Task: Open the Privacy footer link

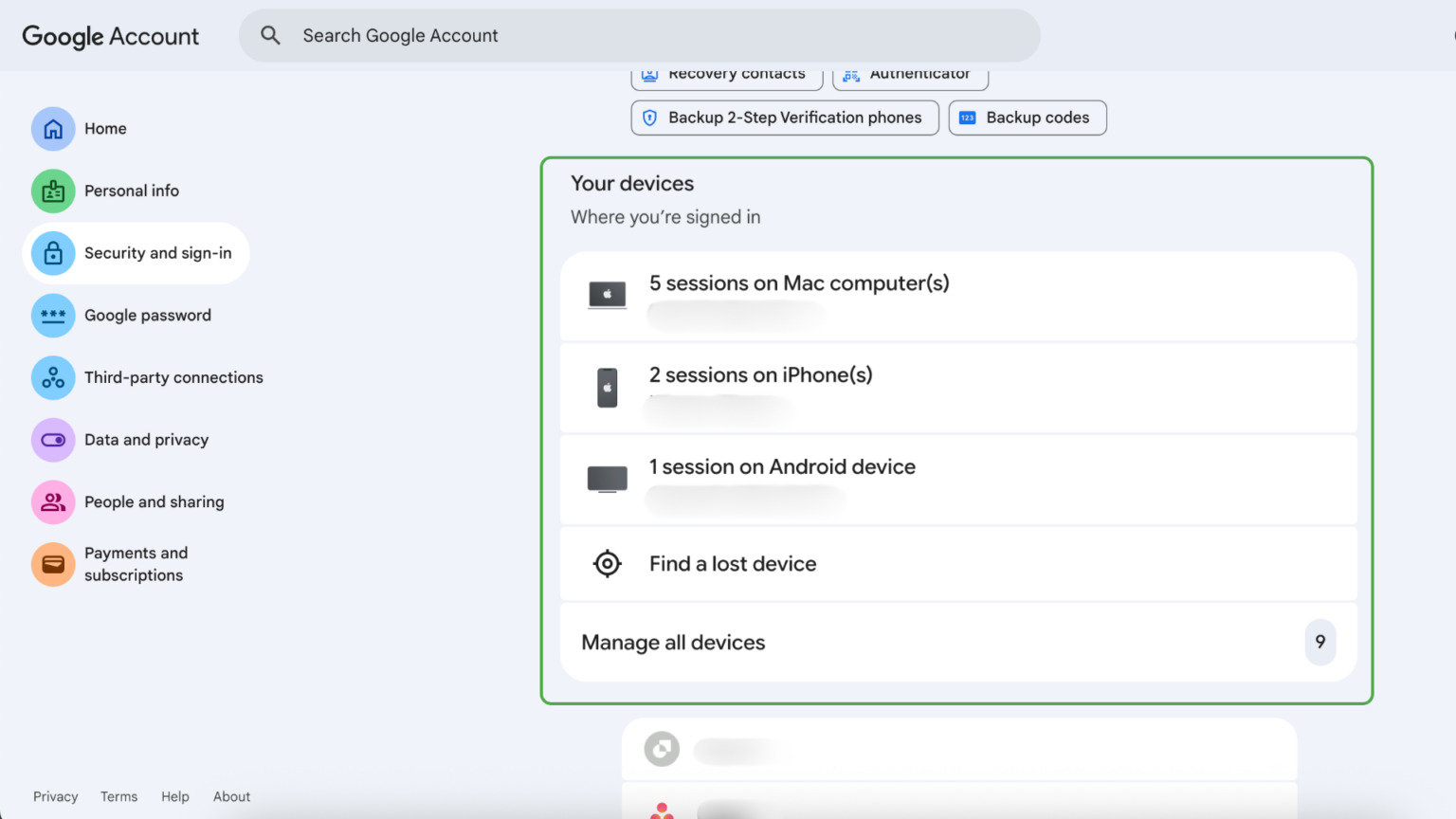Action: [56, 797]
